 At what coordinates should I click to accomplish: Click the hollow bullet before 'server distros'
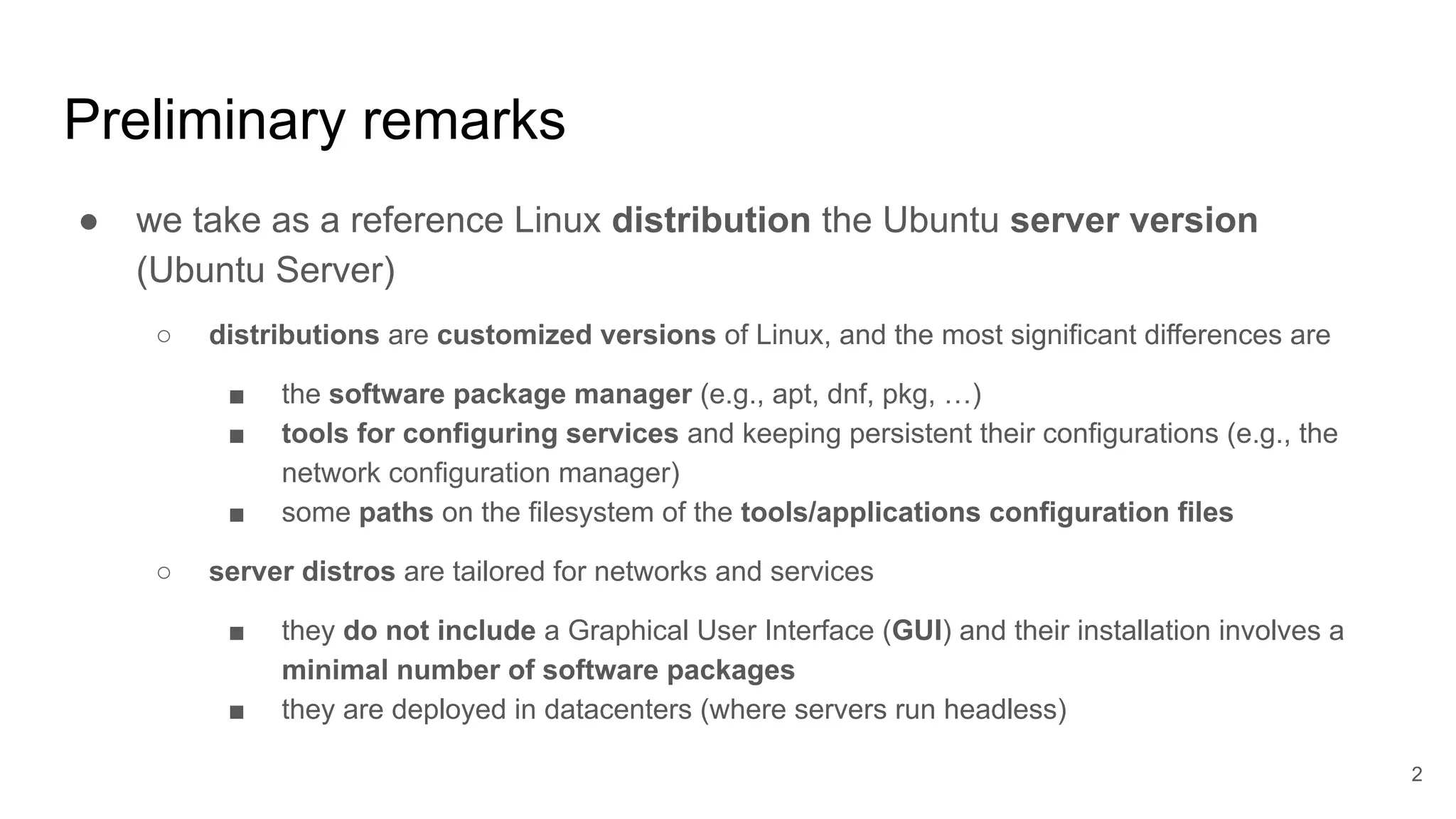164,572
